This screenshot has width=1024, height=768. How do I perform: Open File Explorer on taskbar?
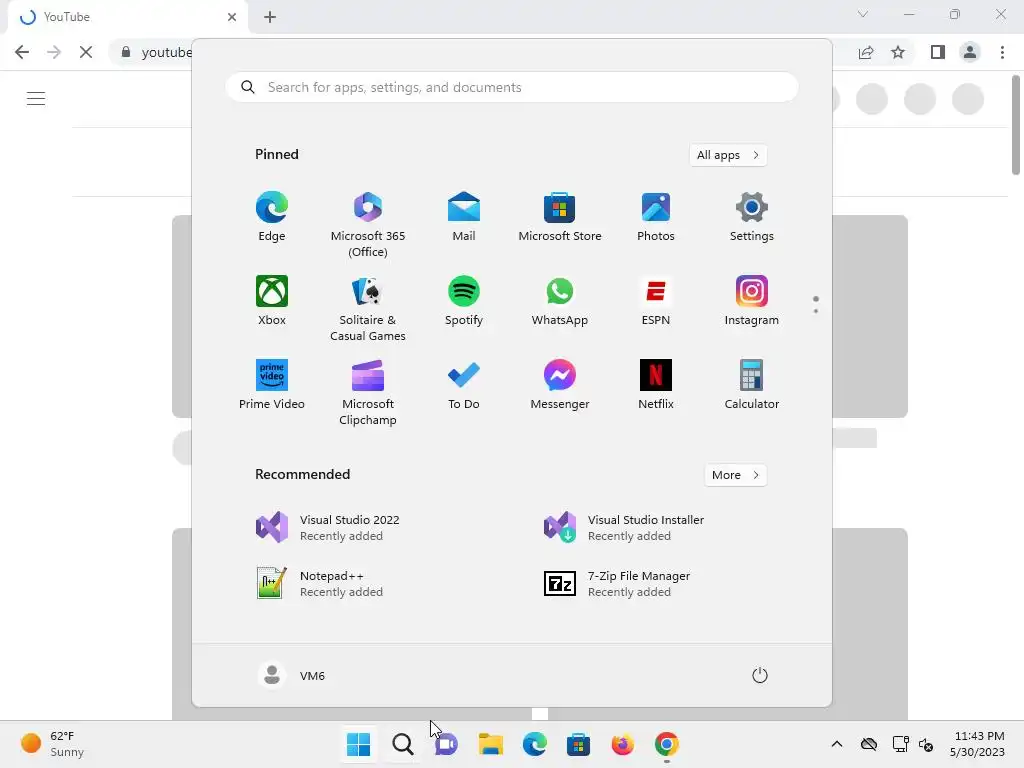click(490, 744)
